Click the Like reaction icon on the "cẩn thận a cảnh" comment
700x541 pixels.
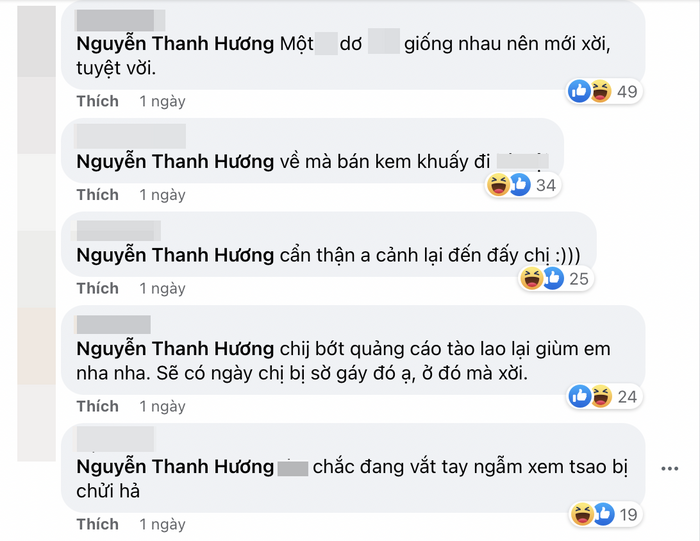(x=552, y=279)
